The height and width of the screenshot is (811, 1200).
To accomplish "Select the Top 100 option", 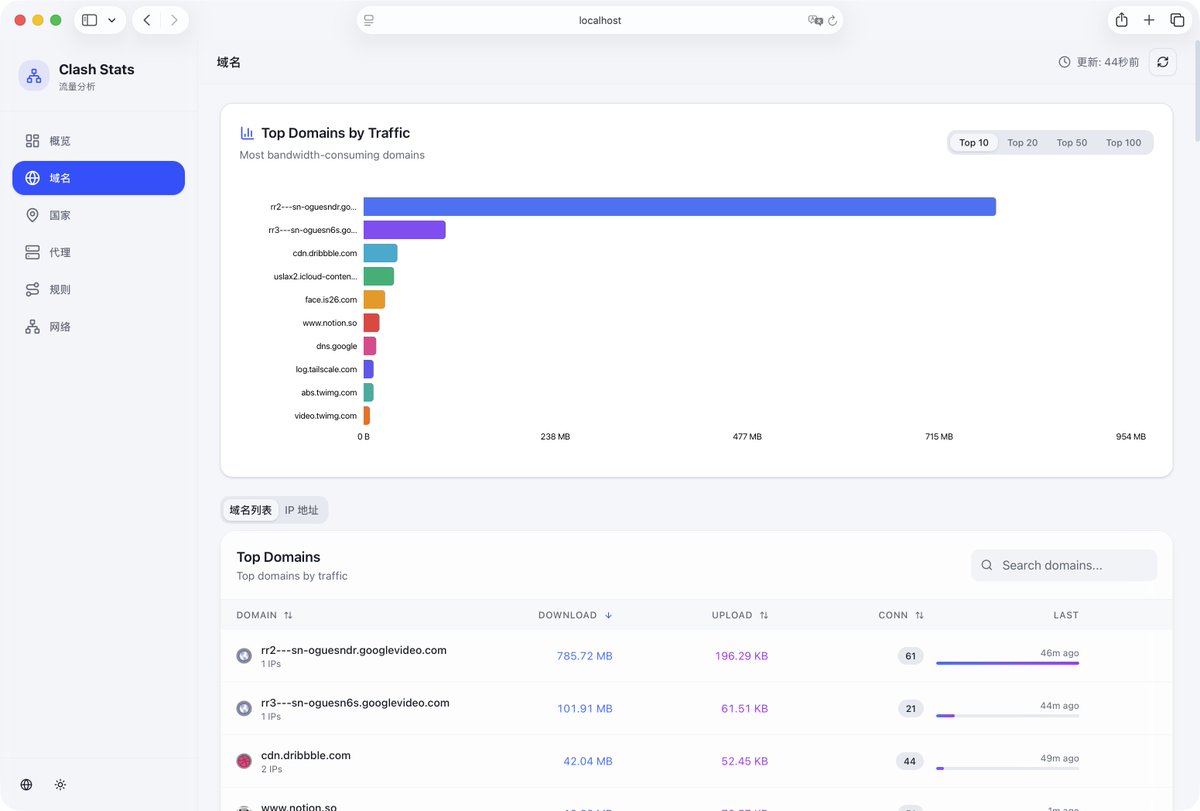I will [x=1123, y=143].
